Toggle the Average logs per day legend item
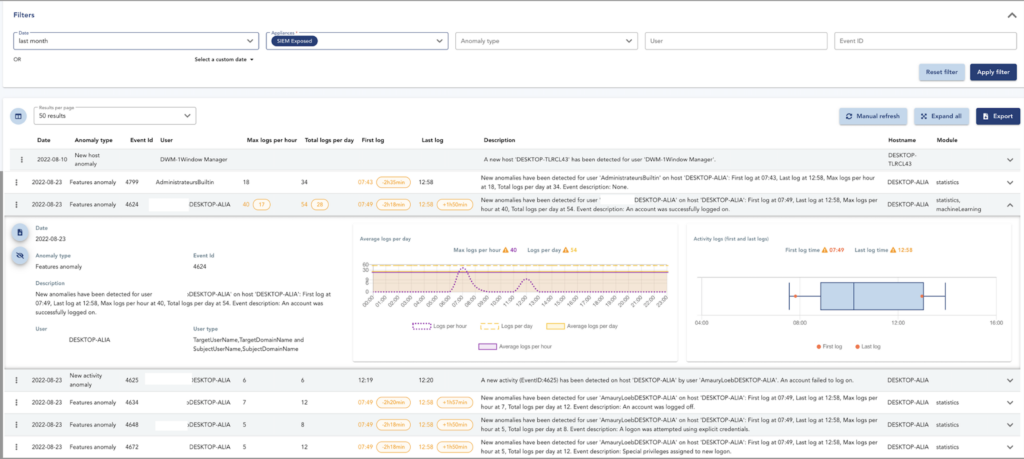 583,325
